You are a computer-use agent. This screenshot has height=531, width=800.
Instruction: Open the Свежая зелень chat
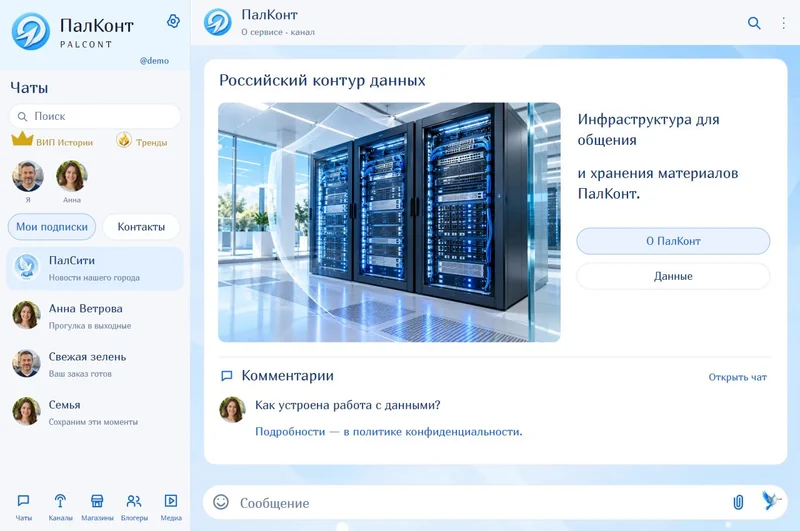(95, 364)
